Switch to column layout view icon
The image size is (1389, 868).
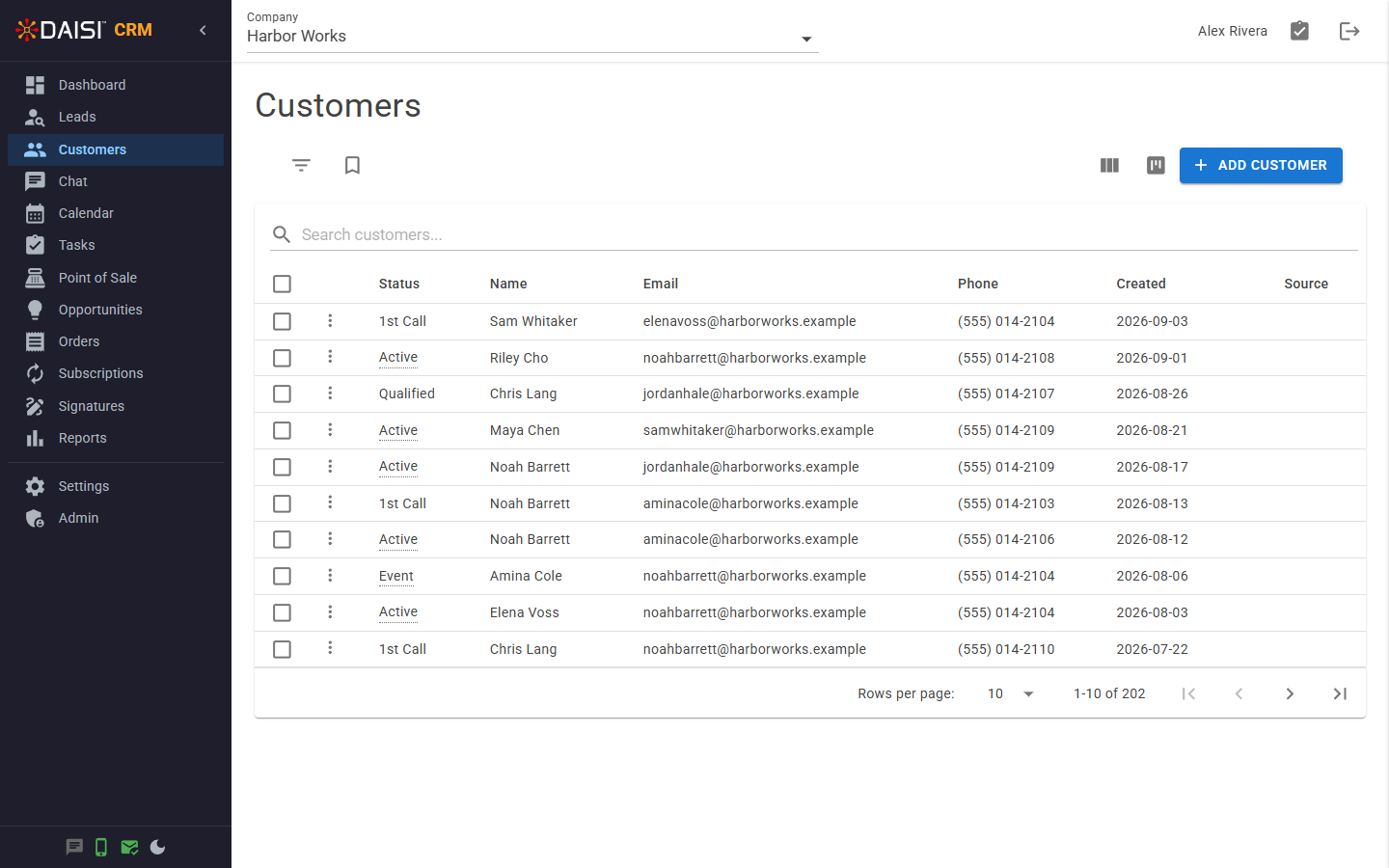tap(1109, 165)
